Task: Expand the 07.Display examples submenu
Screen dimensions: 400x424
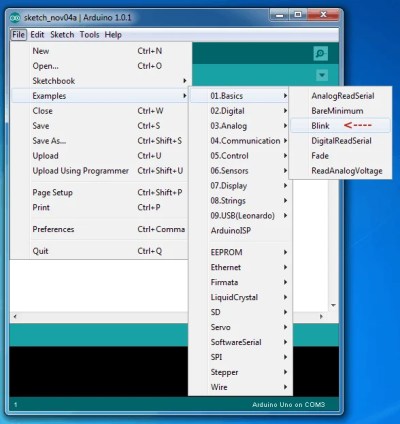Action: [241, 186]
